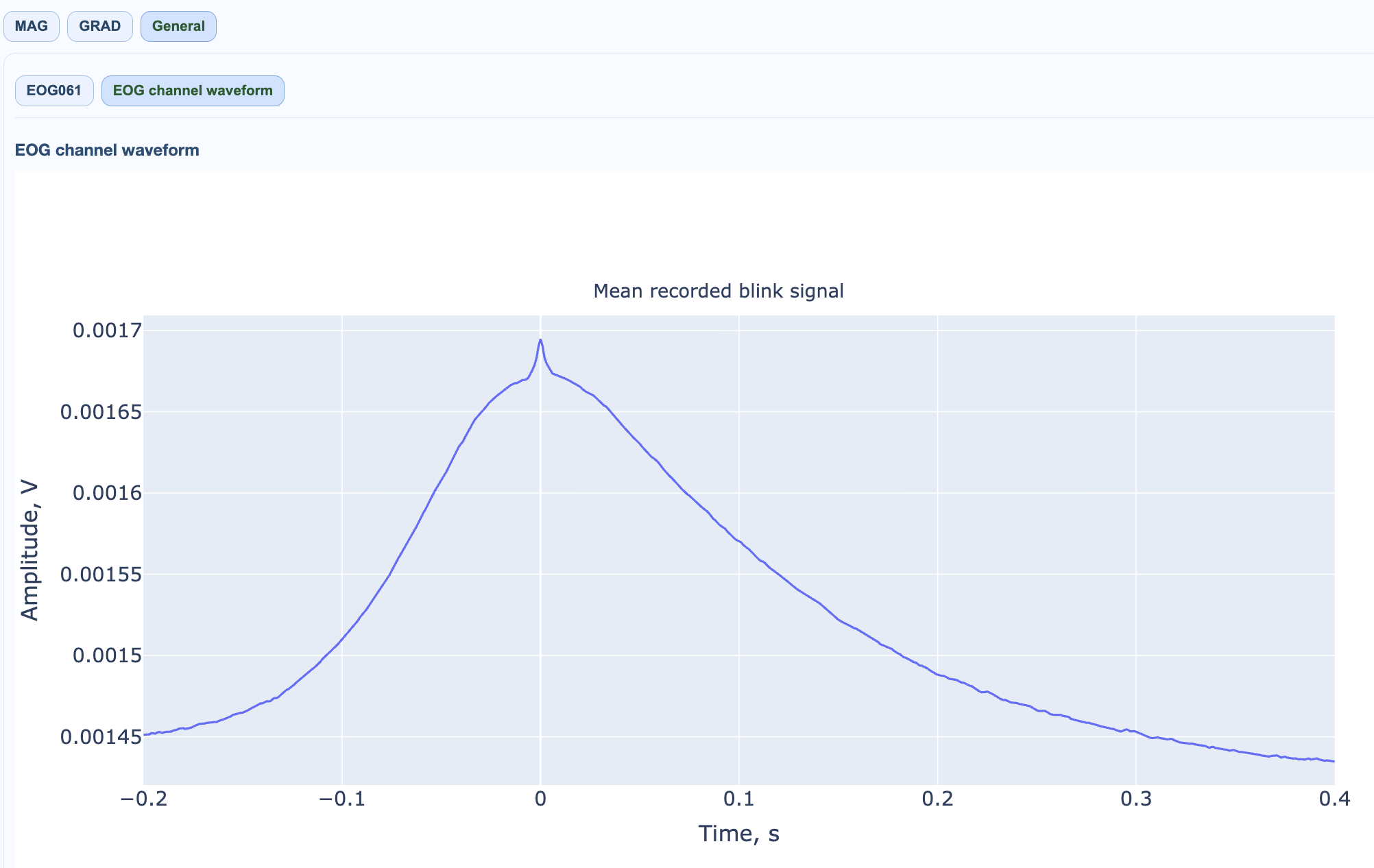
Task: Click the plot title Mean recorded blink signal
Action: coord(718,291)
